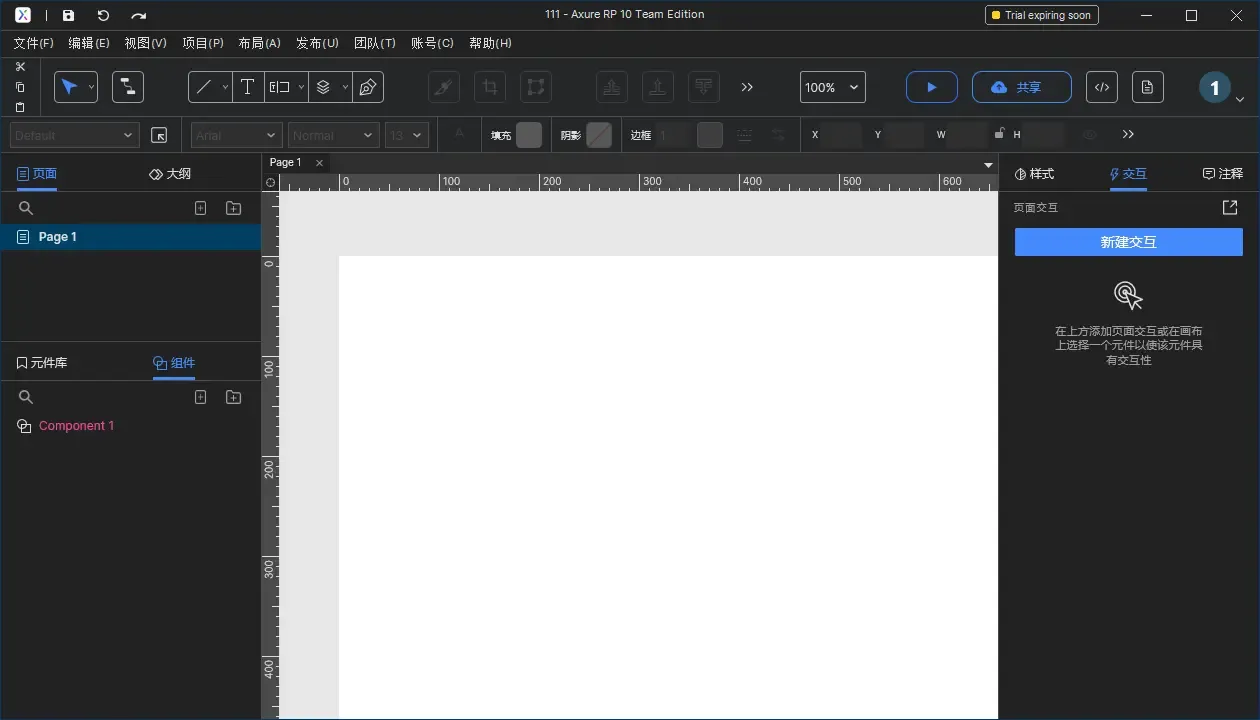This screenshot has width=1260, height=720.
Task: Toggle the visibility eye icon
Action: [x=1090, y=135]
